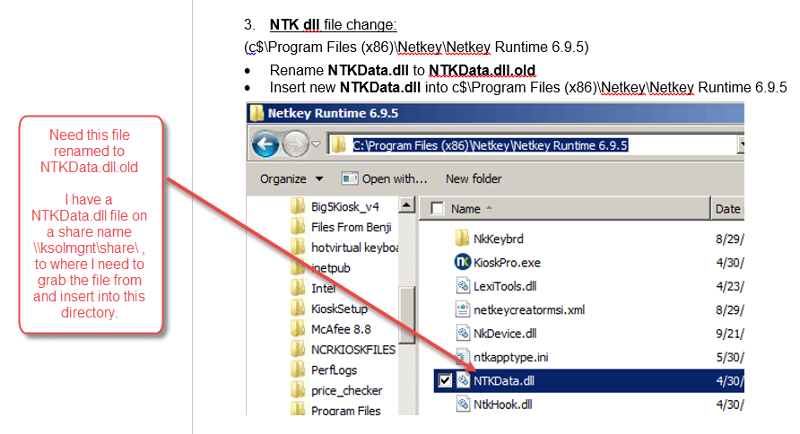Image resolution: width=800 pixels, height=434 pixels.
Task: Click the Back navigation arrow in Explorer
Action: pyautogui.click(x=265, y=144)
